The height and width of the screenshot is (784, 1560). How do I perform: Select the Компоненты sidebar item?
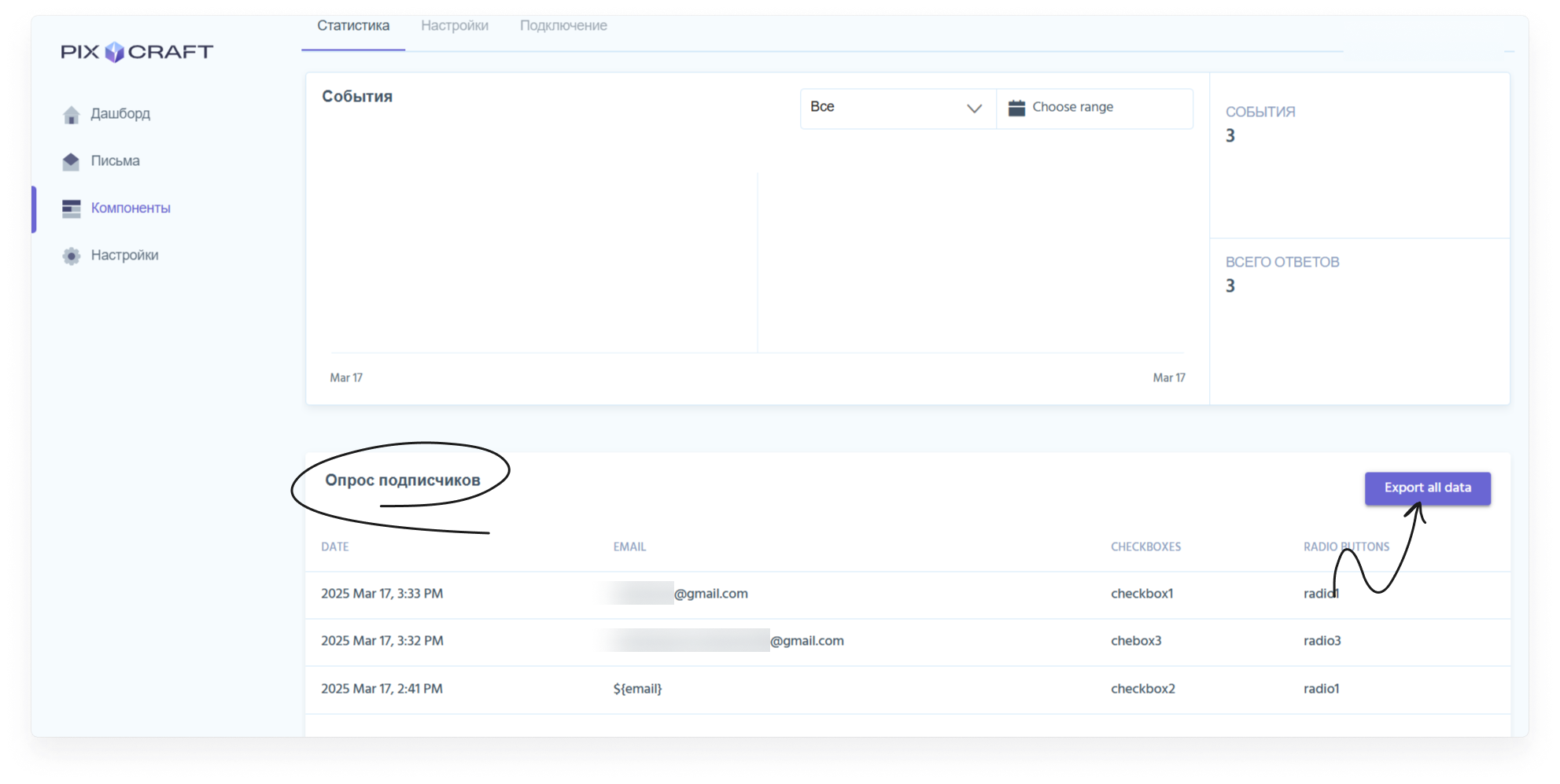[131, 208]
